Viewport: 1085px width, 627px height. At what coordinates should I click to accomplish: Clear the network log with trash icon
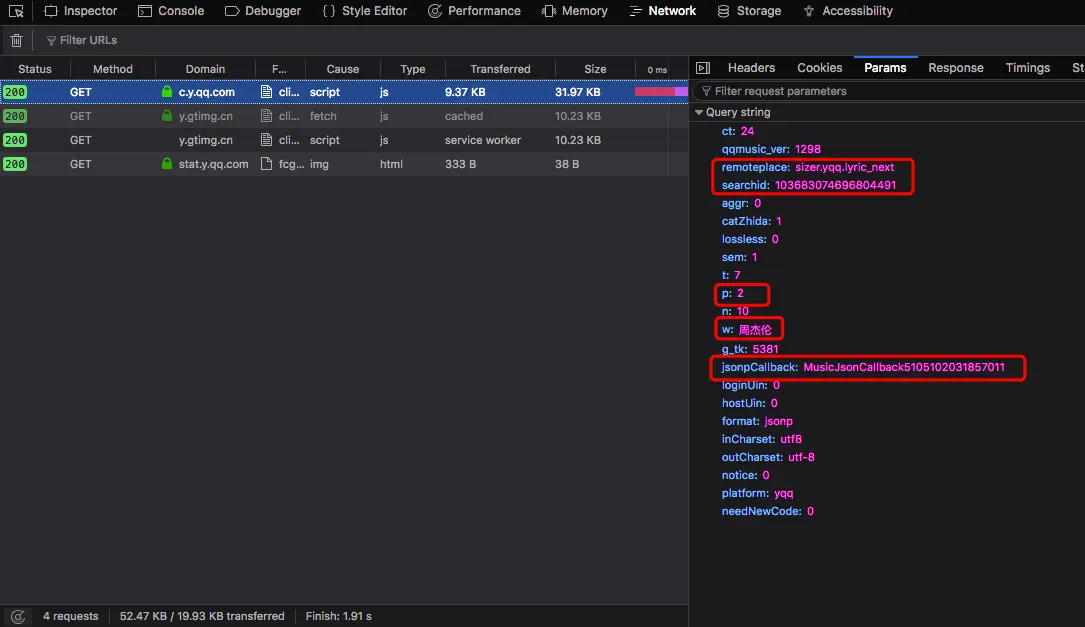click(17, 40)
